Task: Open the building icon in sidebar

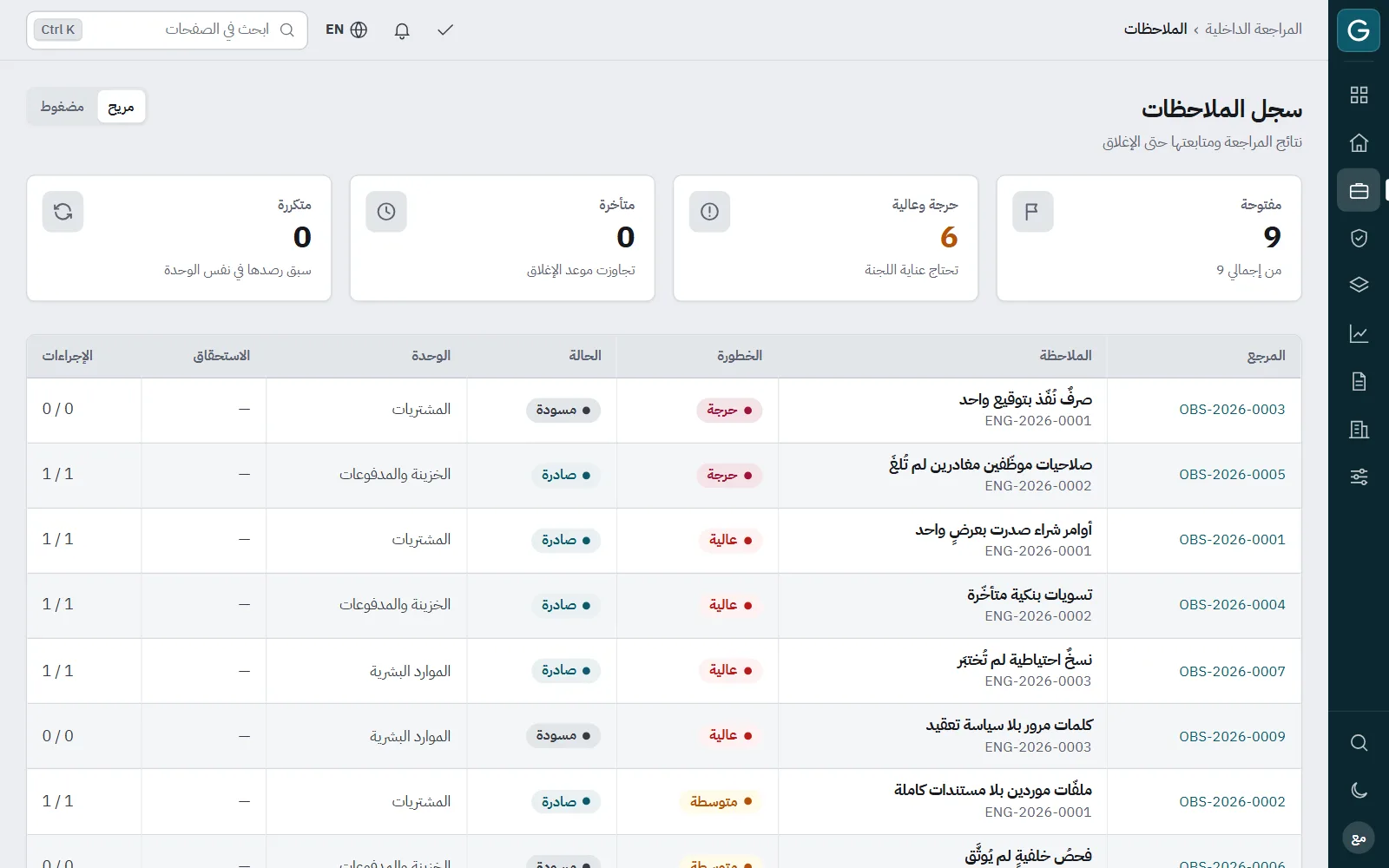Action: 1359,429
